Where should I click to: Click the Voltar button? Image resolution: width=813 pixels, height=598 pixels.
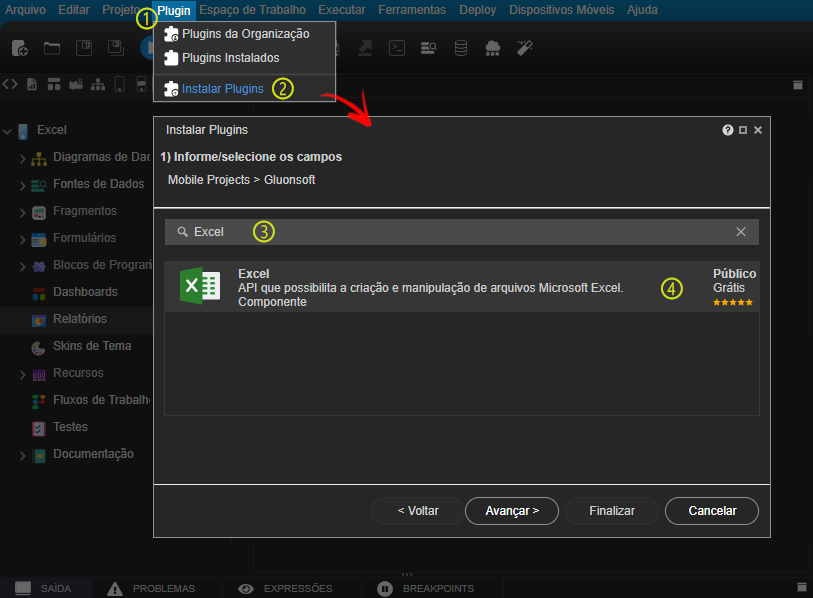[x=417, y=511]
